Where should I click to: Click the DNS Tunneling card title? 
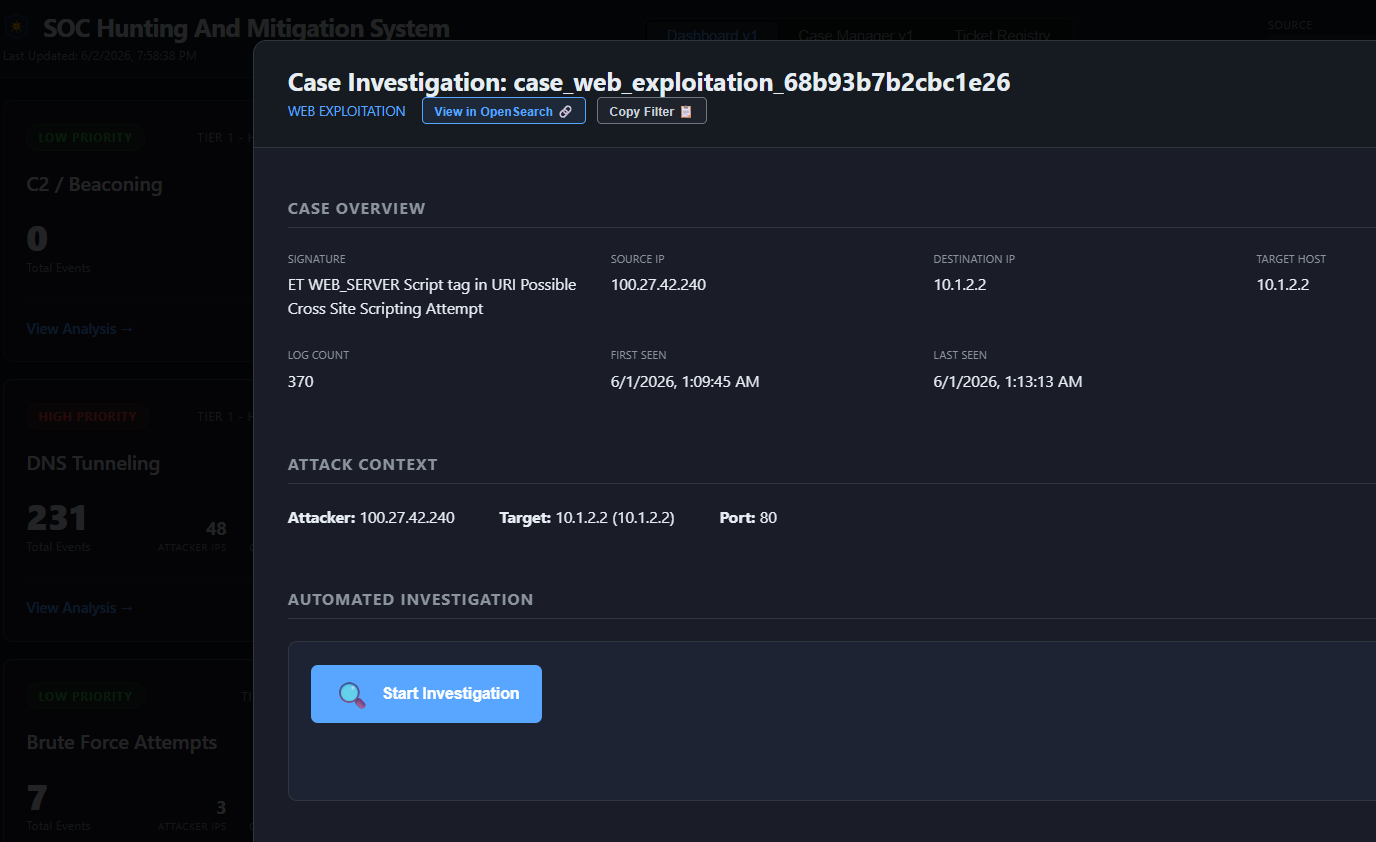pyautogui.click(x=93, y=464)
